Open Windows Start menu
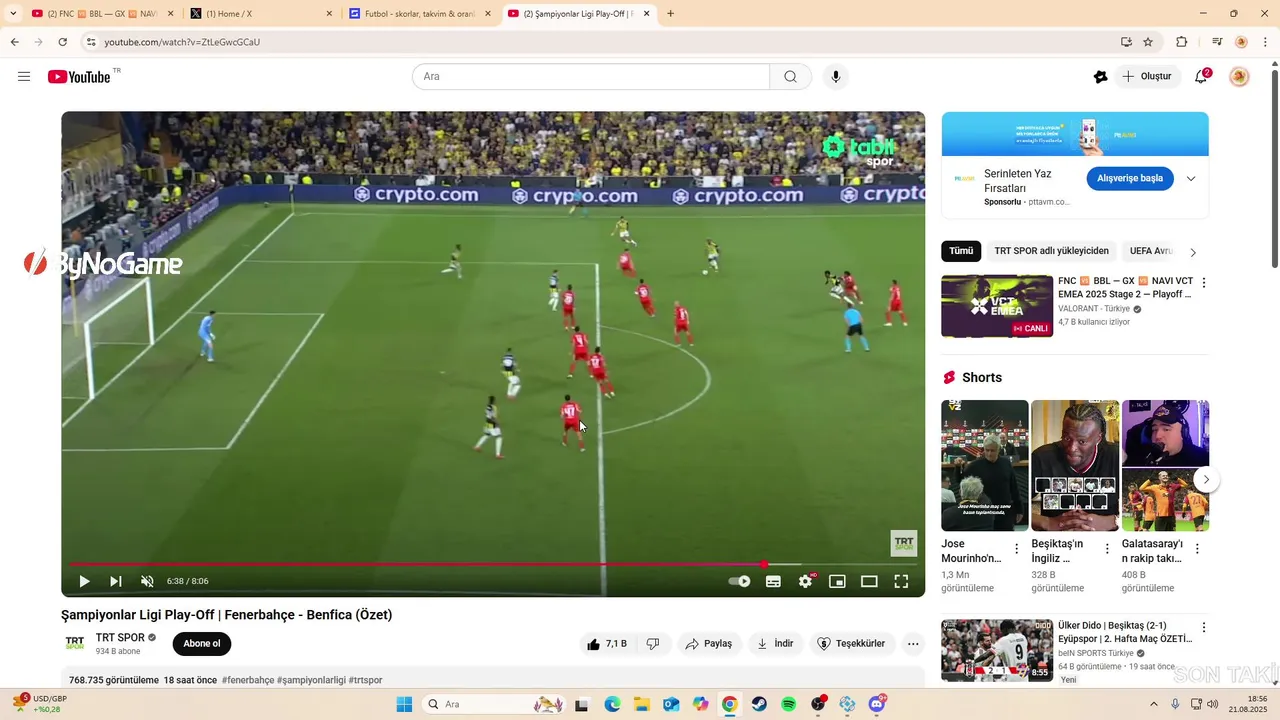The image size is (1280, 720). click(x=404, y=705)
